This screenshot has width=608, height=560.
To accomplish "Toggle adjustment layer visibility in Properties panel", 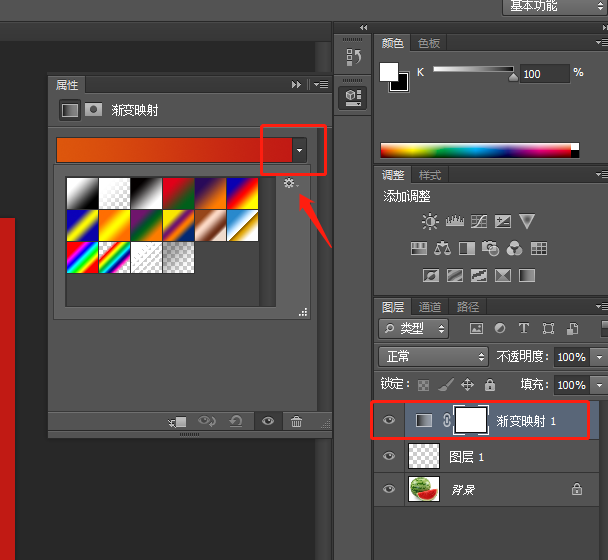I will (x=268, y=421).
